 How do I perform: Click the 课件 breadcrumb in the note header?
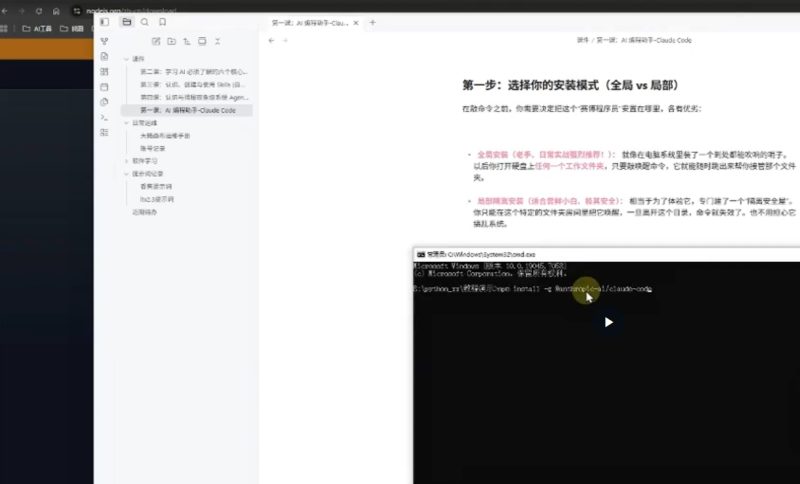click(583, 40)
